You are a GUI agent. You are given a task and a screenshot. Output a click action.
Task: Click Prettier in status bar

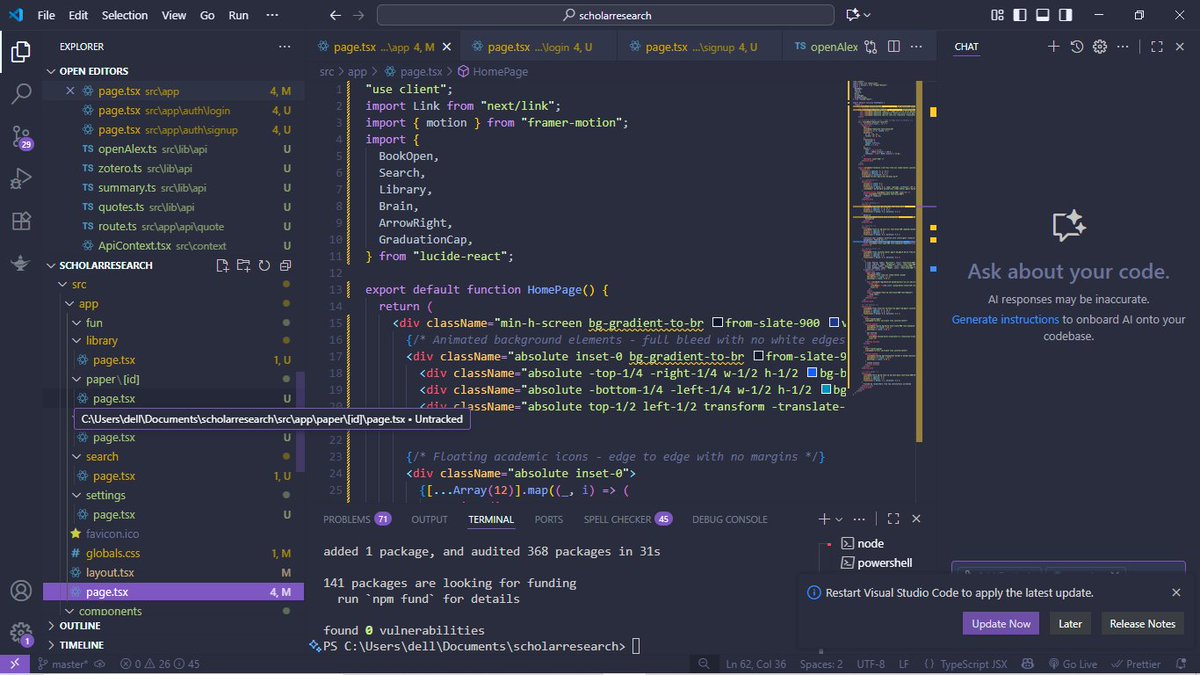1135,664
